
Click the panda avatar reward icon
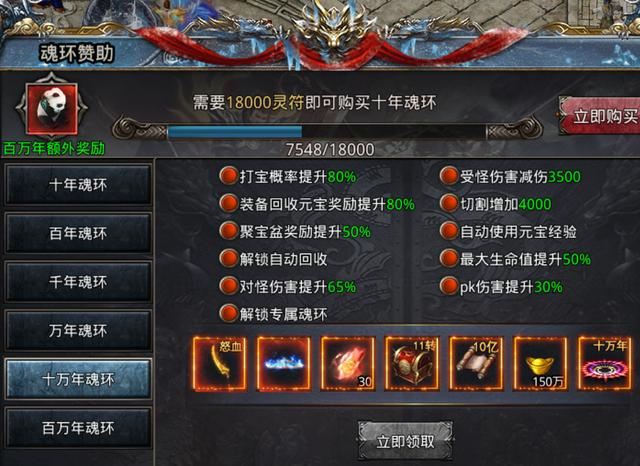click(51, 109)
